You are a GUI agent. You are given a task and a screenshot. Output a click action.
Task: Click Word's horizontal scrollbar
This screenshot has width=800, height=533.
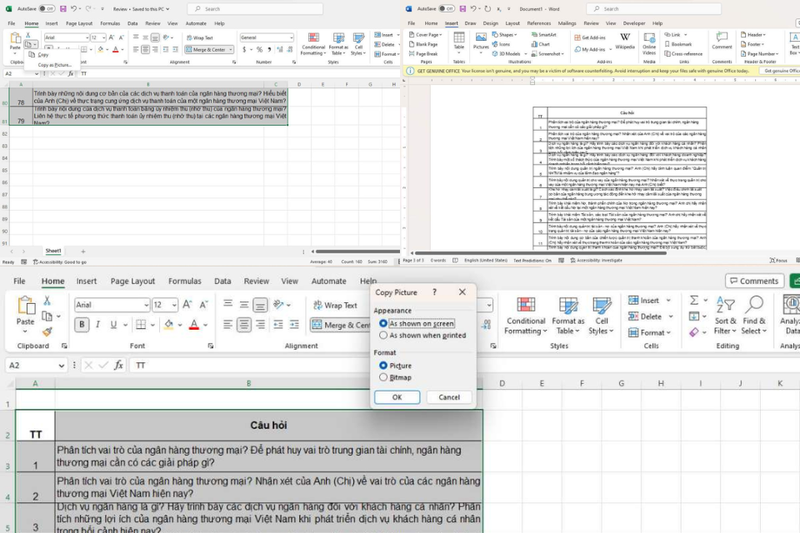[541, 252]
